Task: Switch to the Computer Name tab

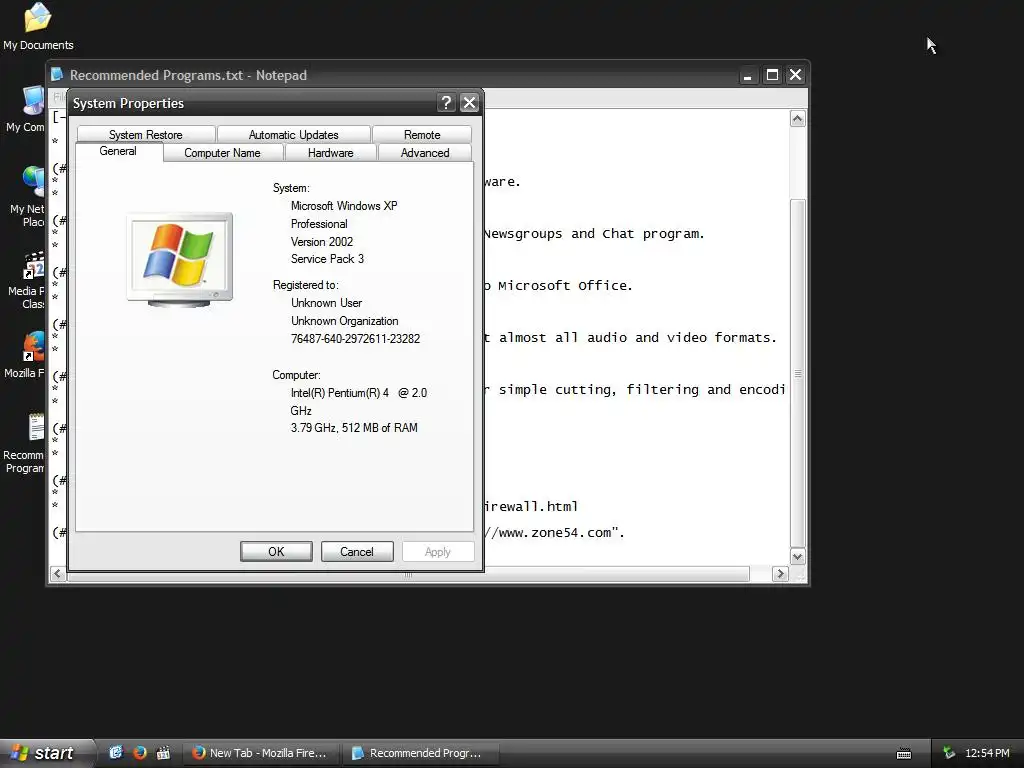Action: point(222,153)
